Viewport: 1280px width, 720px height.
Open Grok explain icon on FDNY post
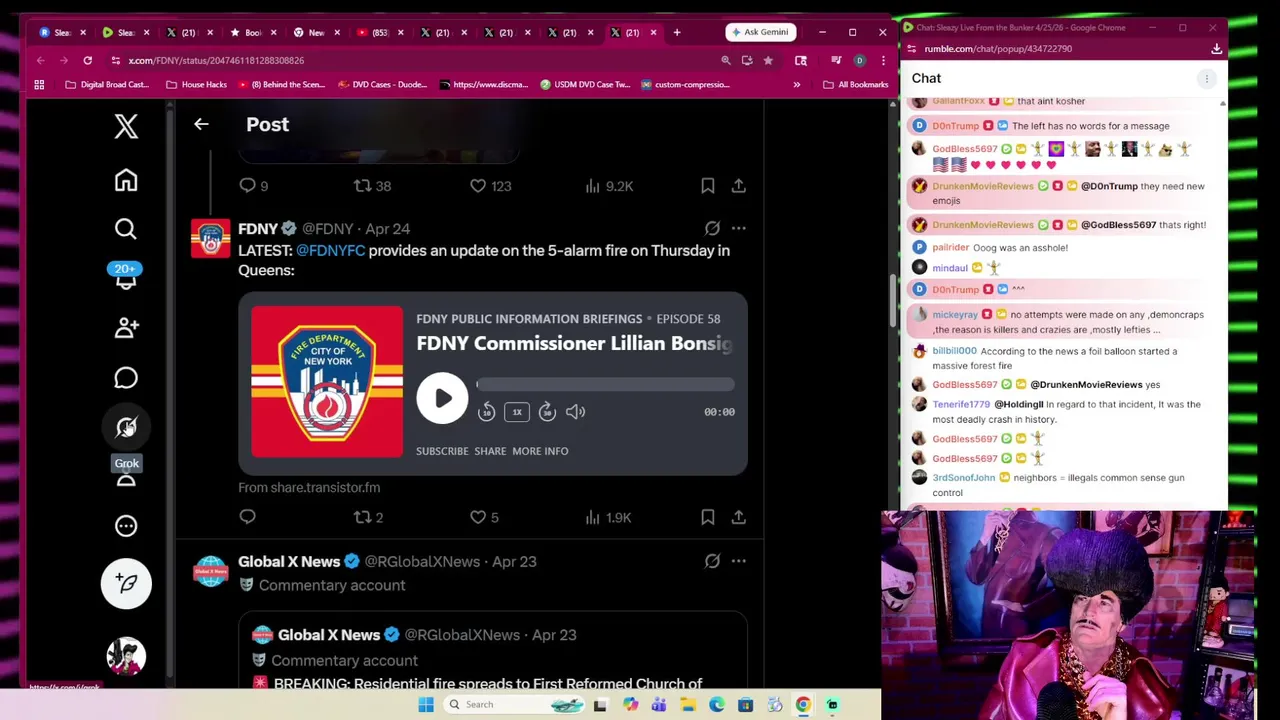coord(712,228)
